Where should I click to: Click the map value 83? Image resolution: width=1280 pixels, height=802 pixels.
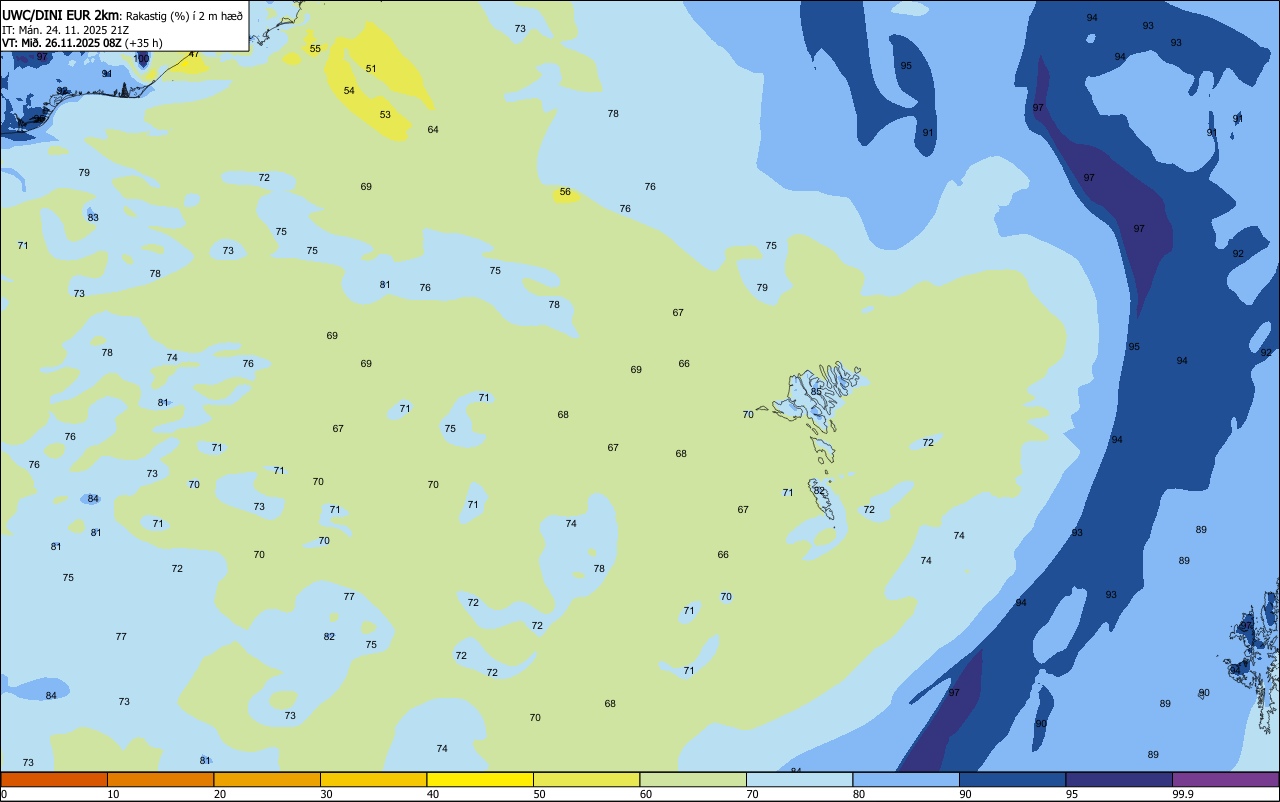[93, 218]
